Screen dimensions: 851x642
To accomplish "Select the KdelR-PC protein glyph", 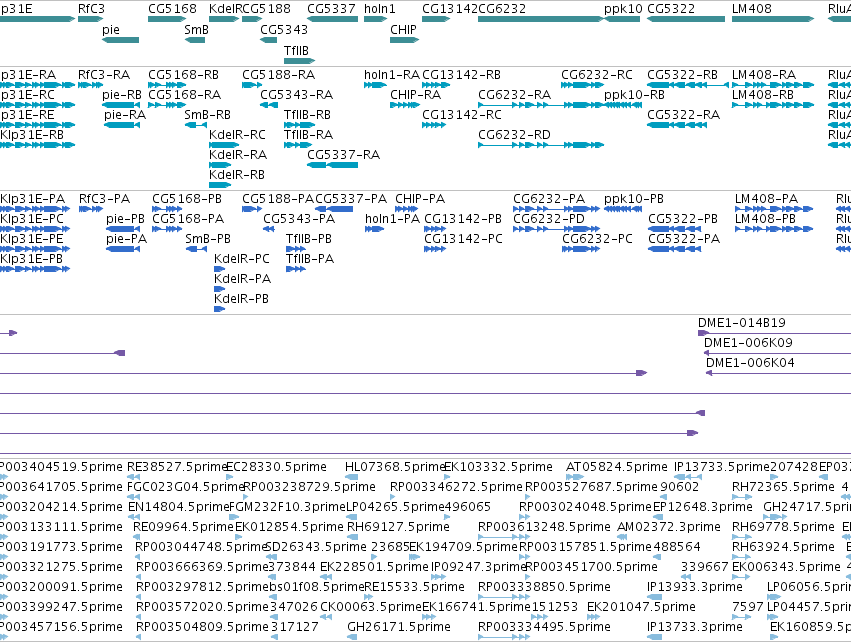I will pyautogui.click(x=219, y=269).
